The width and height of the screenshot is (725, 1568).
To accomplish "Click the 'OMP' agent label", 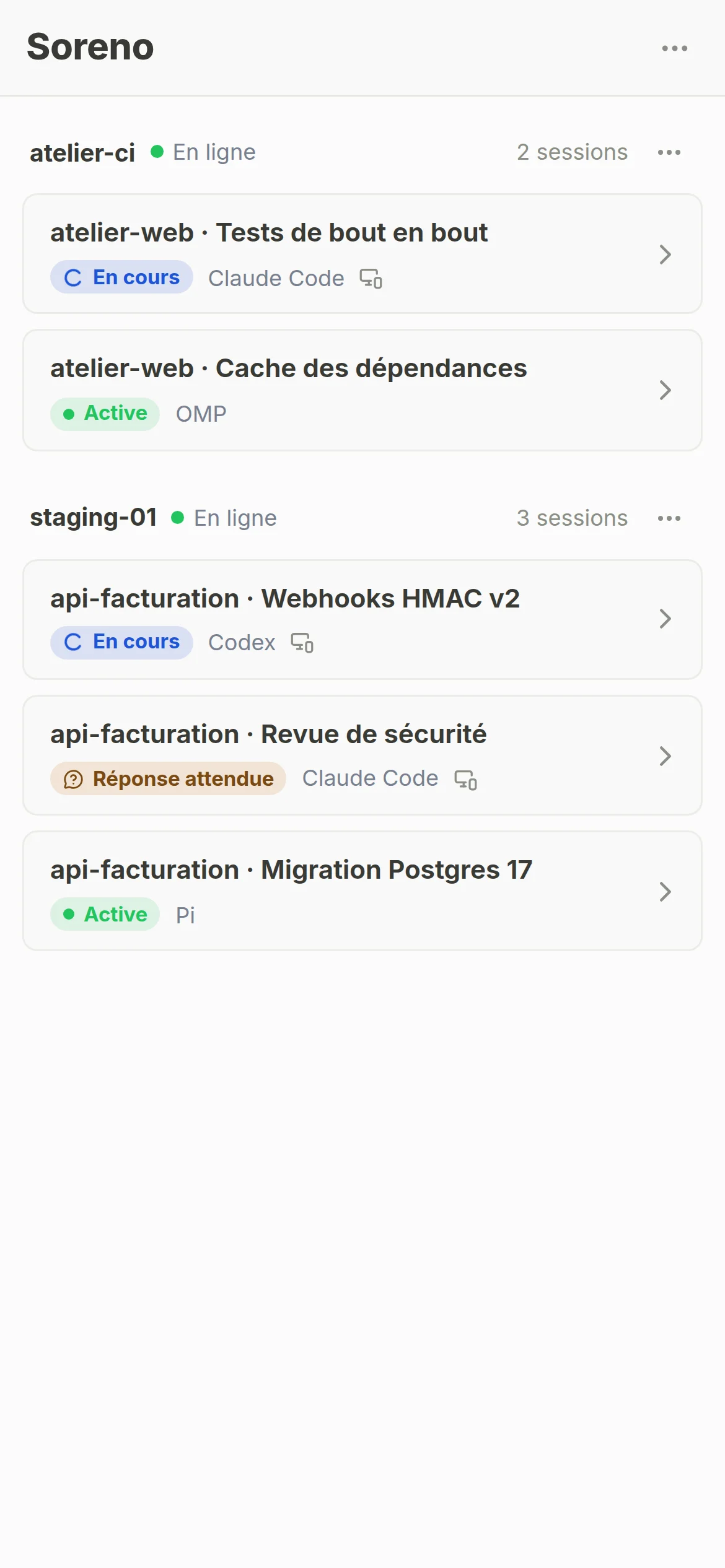I will point(201,414).
